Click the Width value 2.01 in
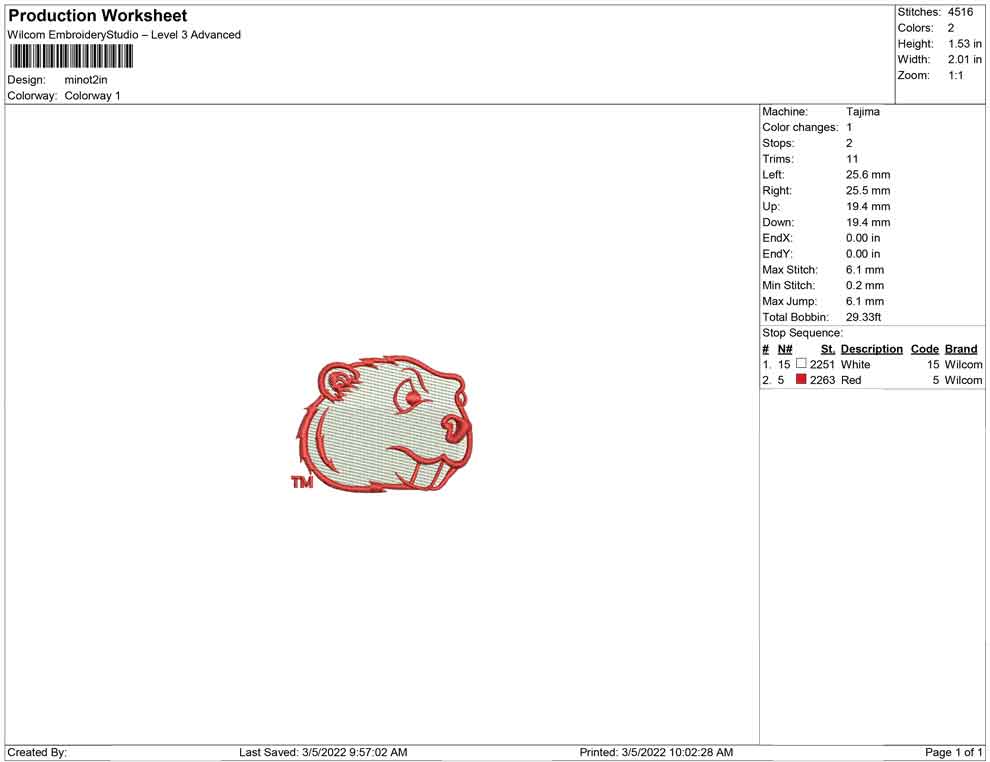 [965, 59]
